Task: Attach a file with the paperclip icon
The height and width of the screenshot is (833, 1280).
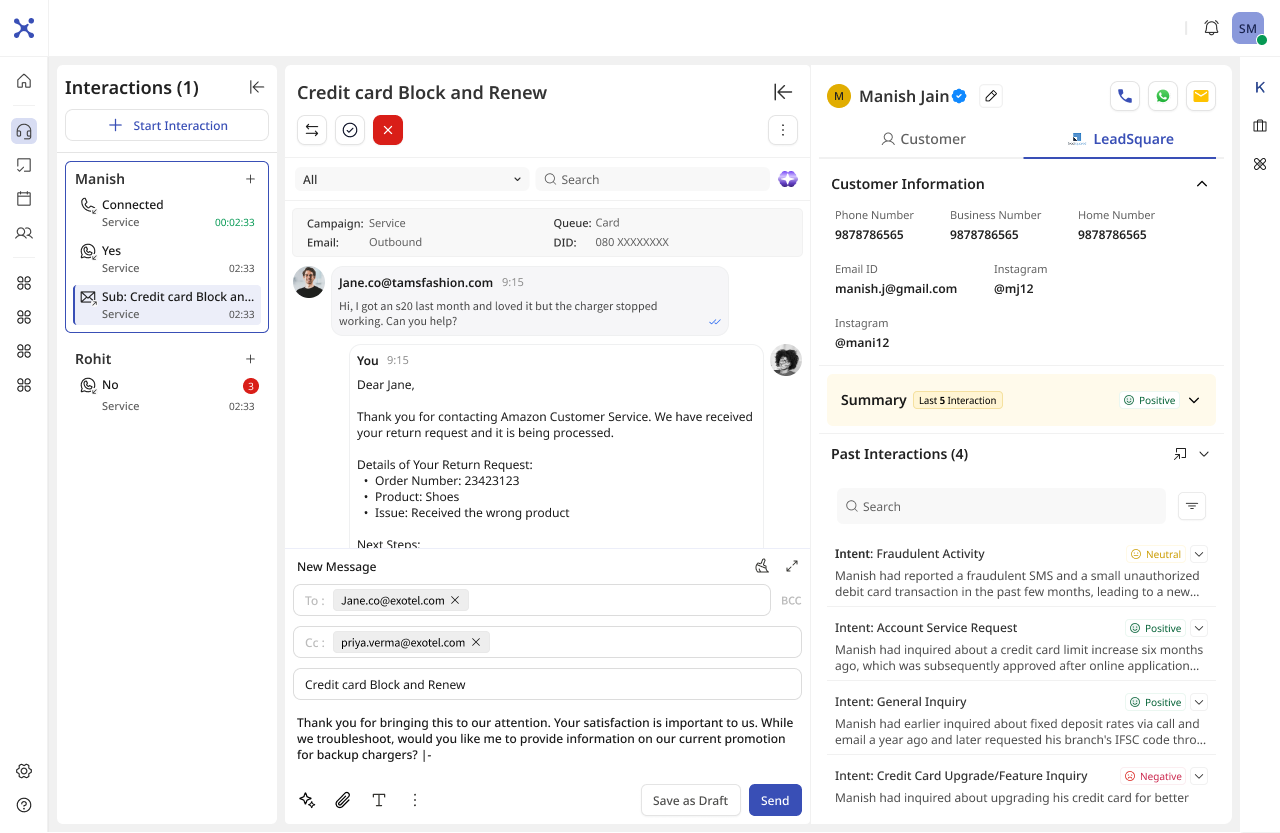Action: point(343,800)
